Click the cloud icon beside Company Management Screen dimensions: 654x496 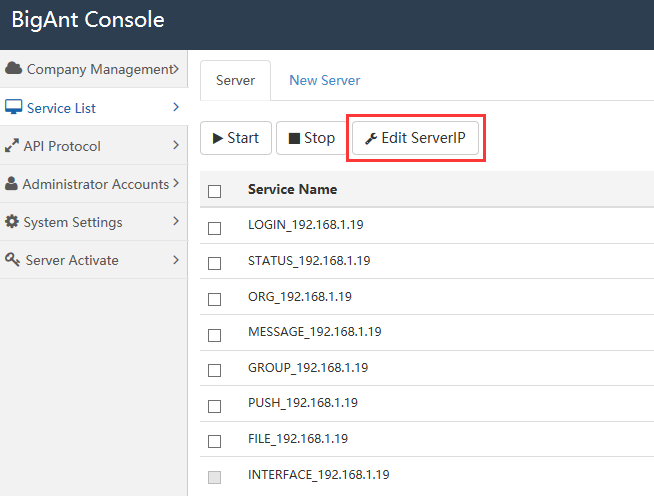click(14, 68)
